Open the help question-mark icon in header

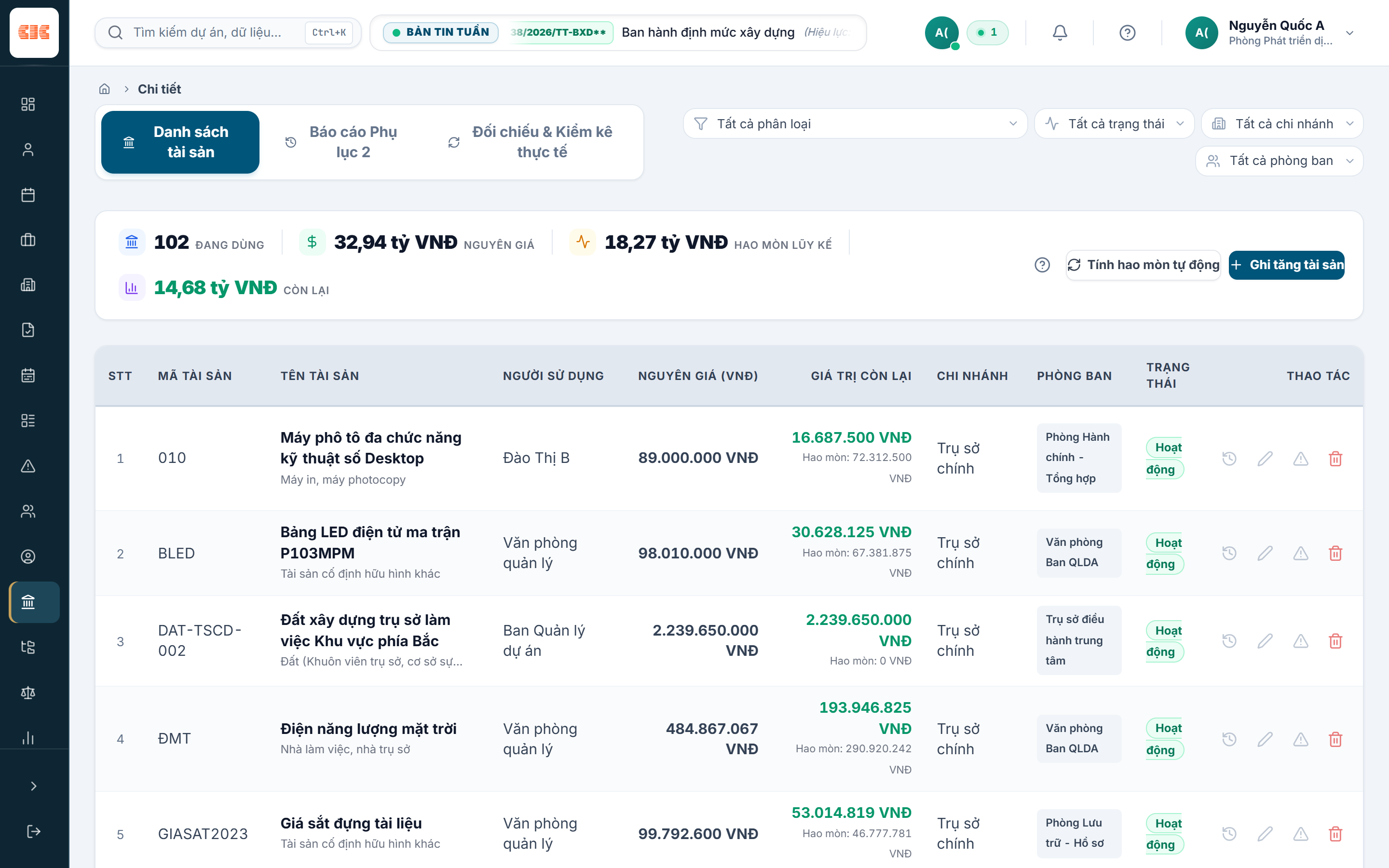1127,33
